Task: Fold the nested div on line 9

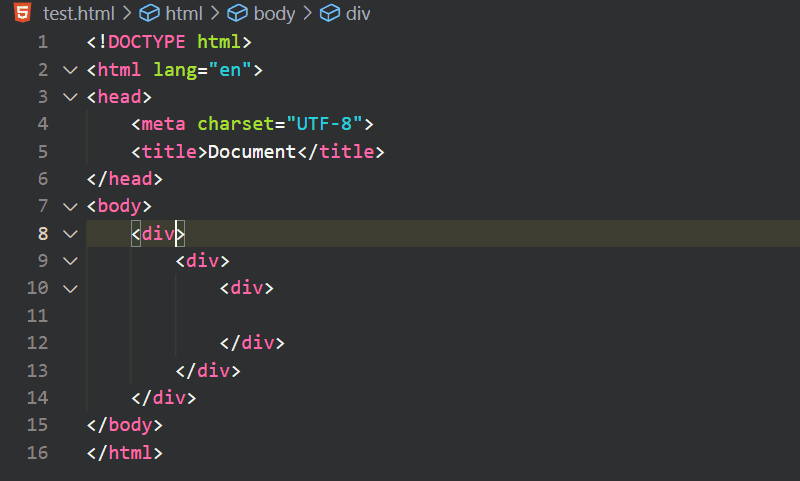Action: click(x=70, y=261)
